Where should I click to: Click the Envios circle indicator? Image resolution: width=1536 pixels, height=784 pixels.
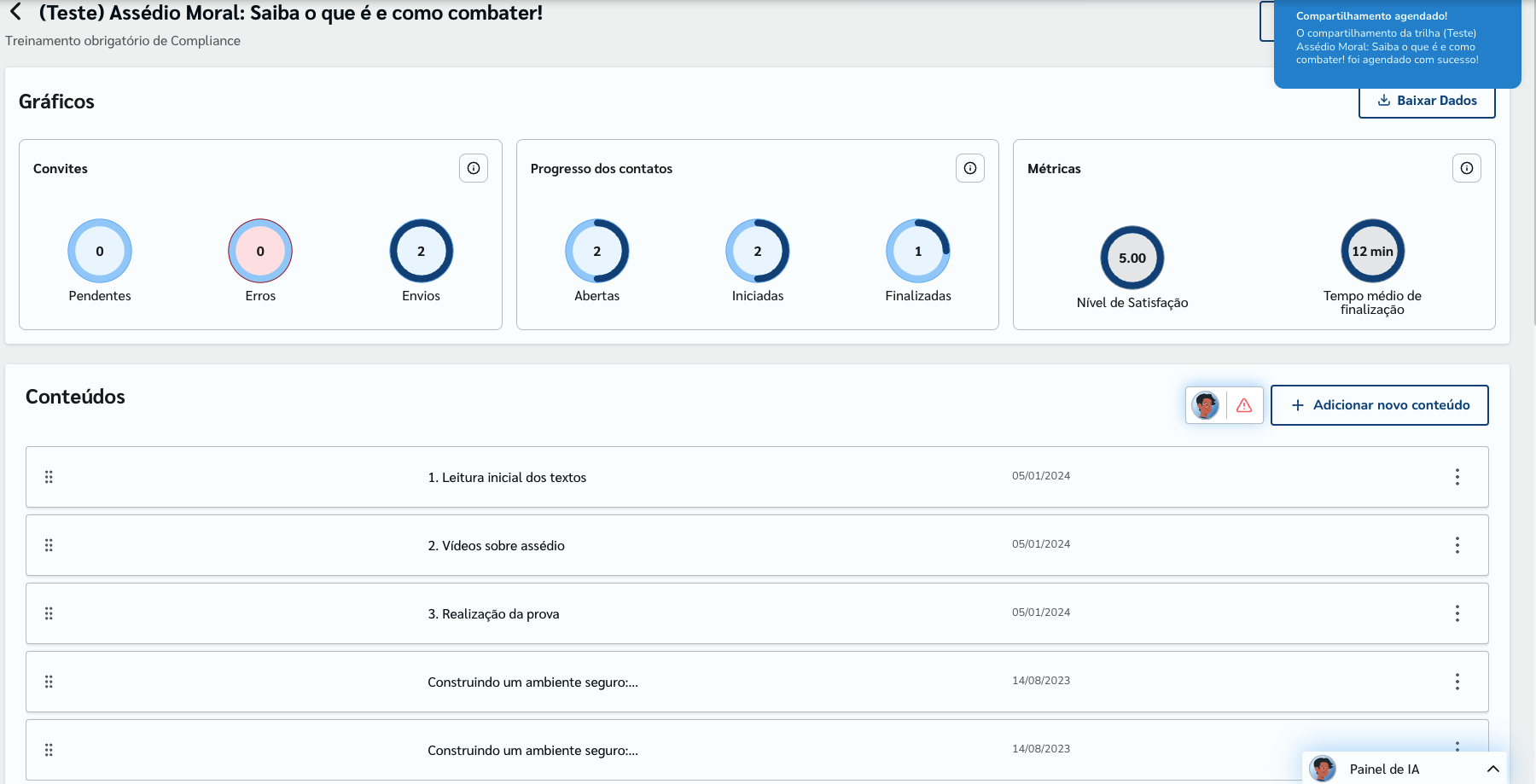[422, 251]
